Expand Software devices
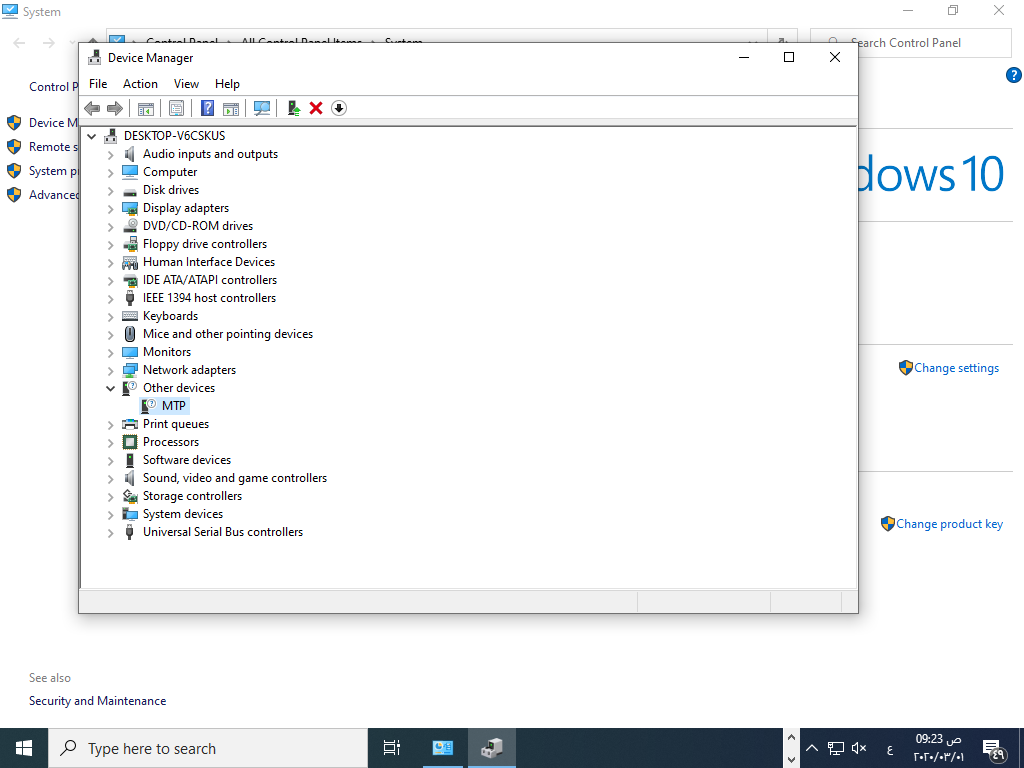The image size is (1024, 768). (x=110, y=461)
